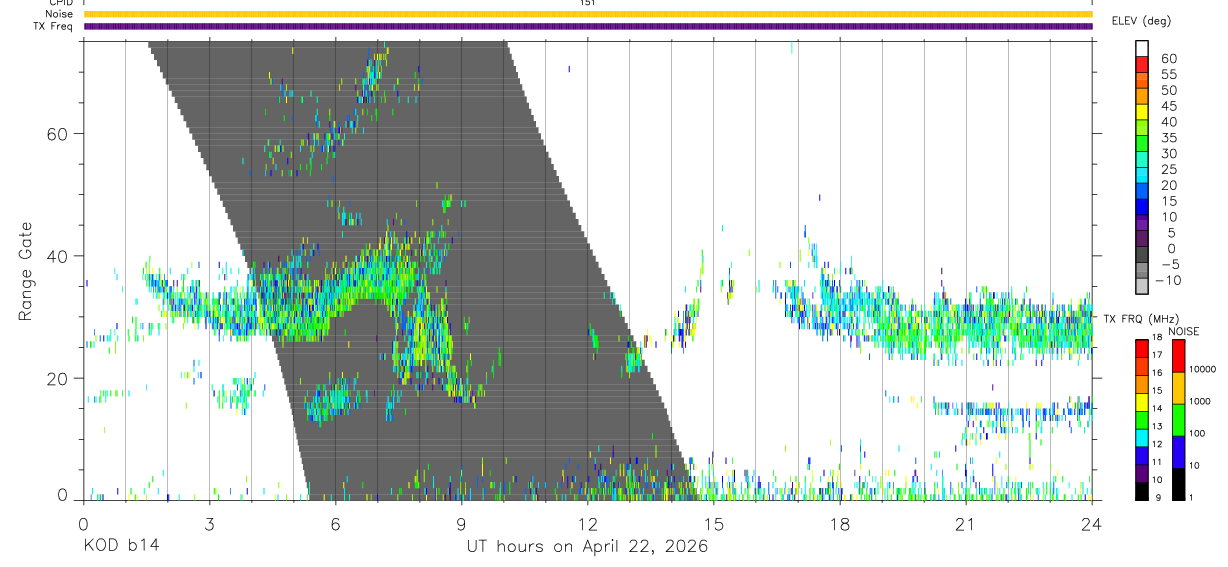The width and height of the screenshot is (1228, 567).
Task: Click the '25' label on the ELEV scale
Action: point(1168,170)
